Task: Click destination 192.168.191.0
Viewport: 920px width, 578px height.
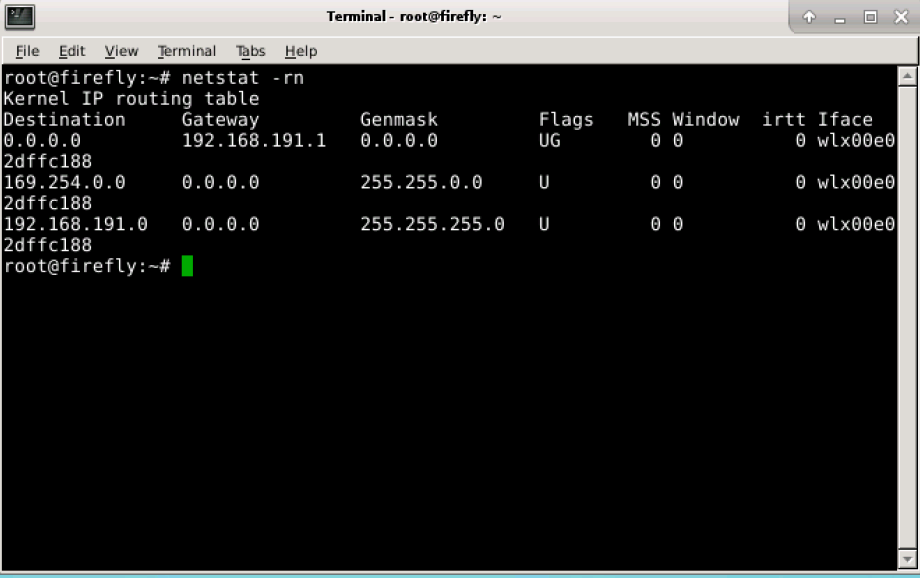Action: [76, 224]
